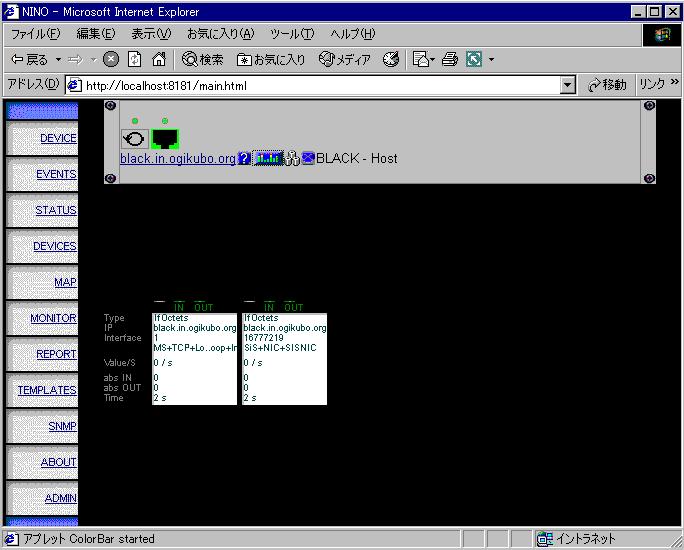This screenshot has height=550, width=684.
Task: Open the ファイル(F) menu
Action: (x=35, y=34)
